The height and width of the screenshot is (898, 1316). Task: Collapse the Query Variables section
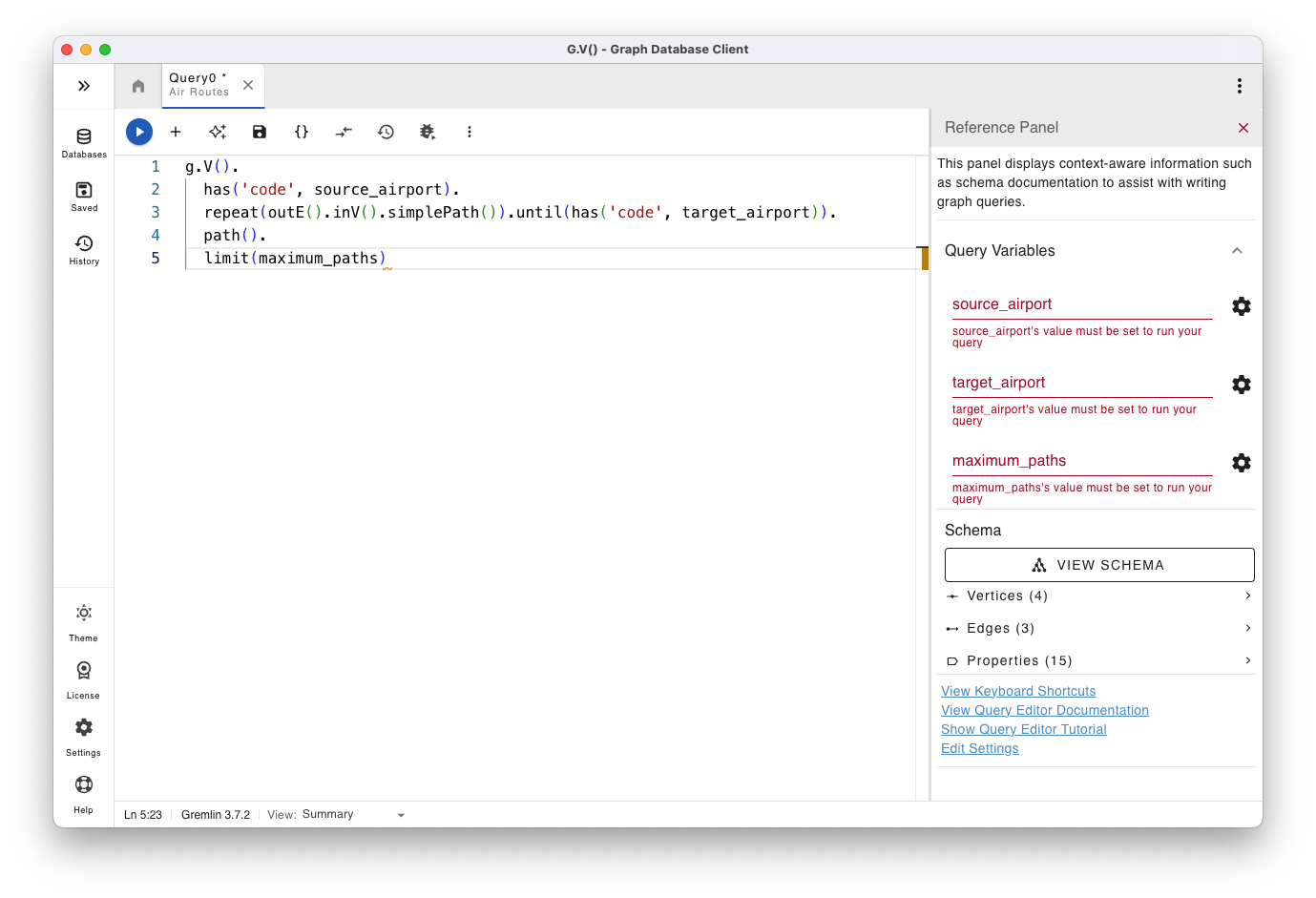pos(1237,250)
